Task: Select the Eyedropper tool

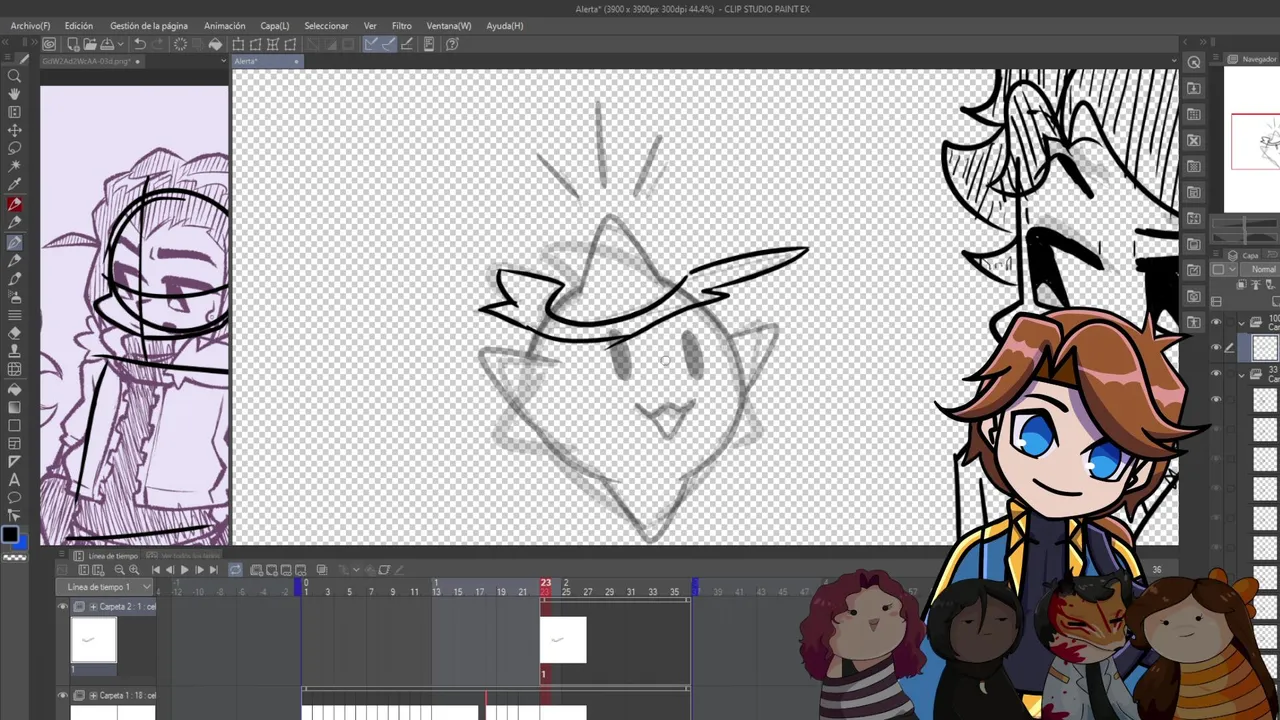Action: point(14,185)
